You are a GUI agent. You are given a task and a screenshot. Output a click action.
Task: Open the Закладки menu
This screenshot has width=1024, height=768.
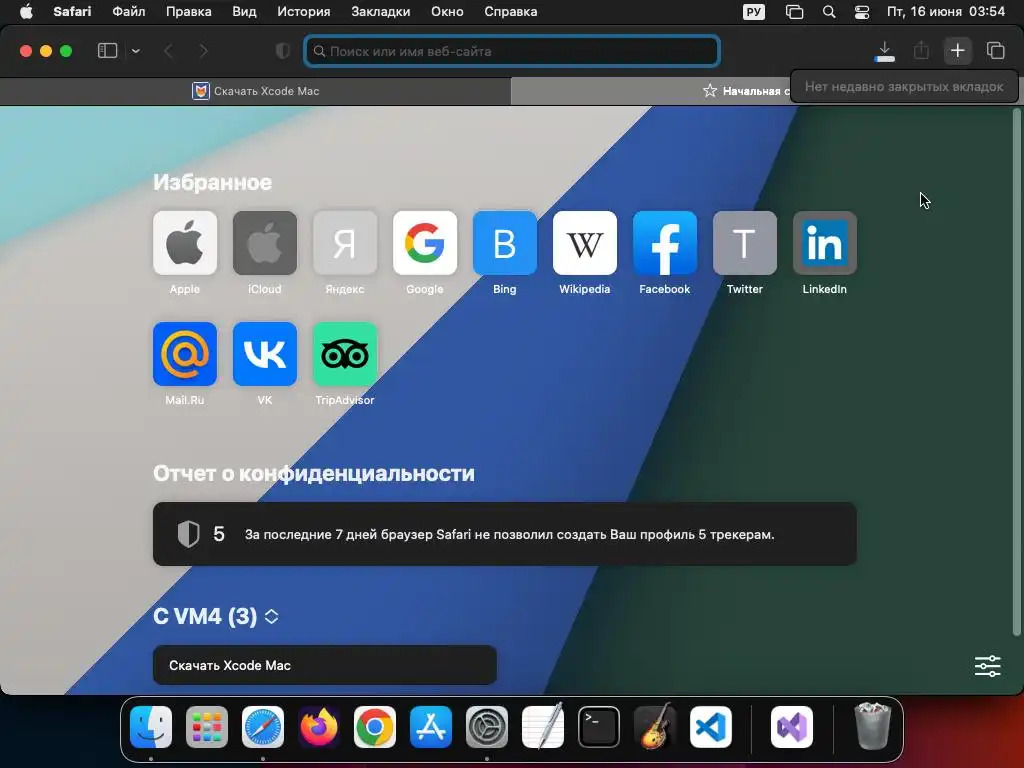click(x=381, y=12)
